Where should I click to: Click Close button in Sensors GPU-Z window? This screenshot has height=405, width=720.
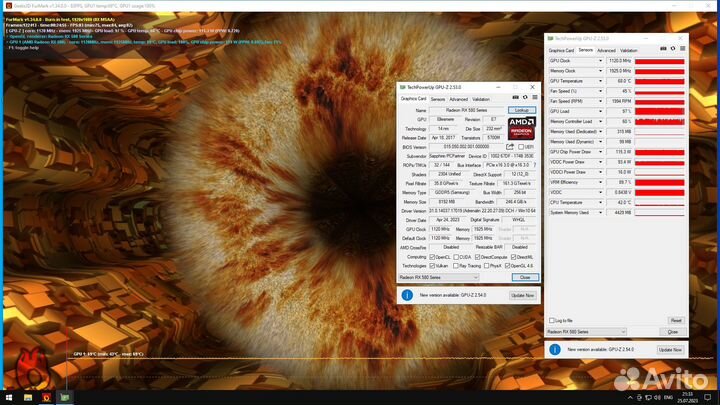pos(673,332)
